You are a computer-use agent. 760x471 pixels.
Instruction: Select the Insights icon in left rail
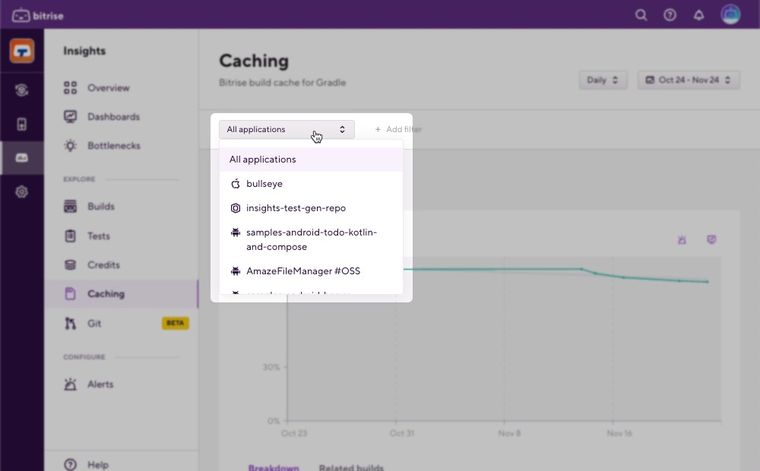pyautogui.click(x=22, y=157)
